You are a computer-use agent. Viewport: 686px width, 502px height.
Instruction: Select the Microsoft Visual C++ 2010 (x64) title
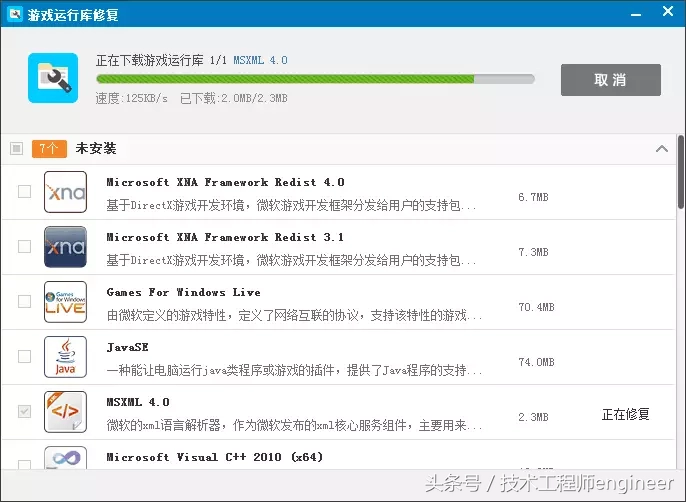(215, 457)
